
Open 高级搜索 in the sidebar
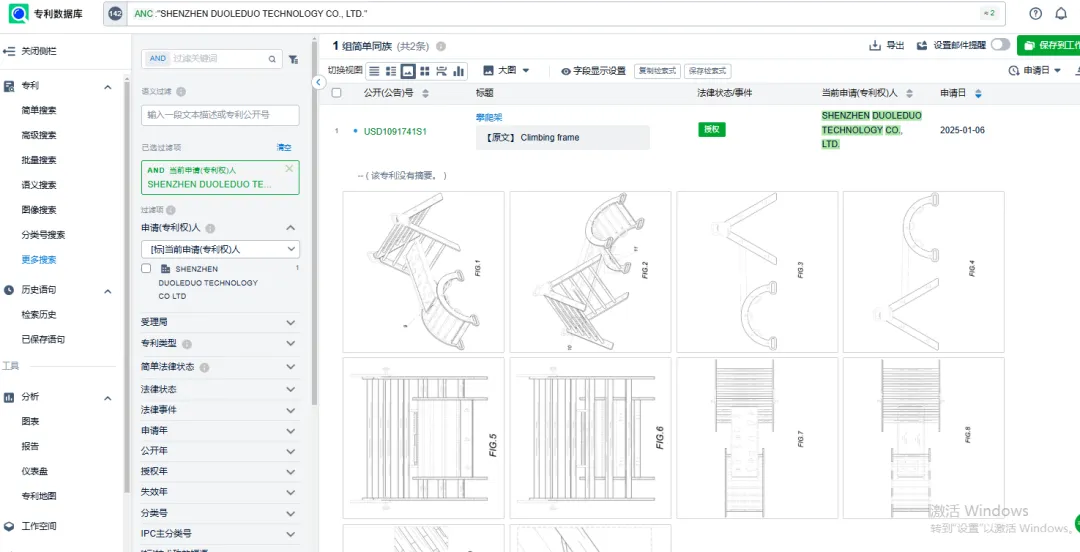point(39,135)
